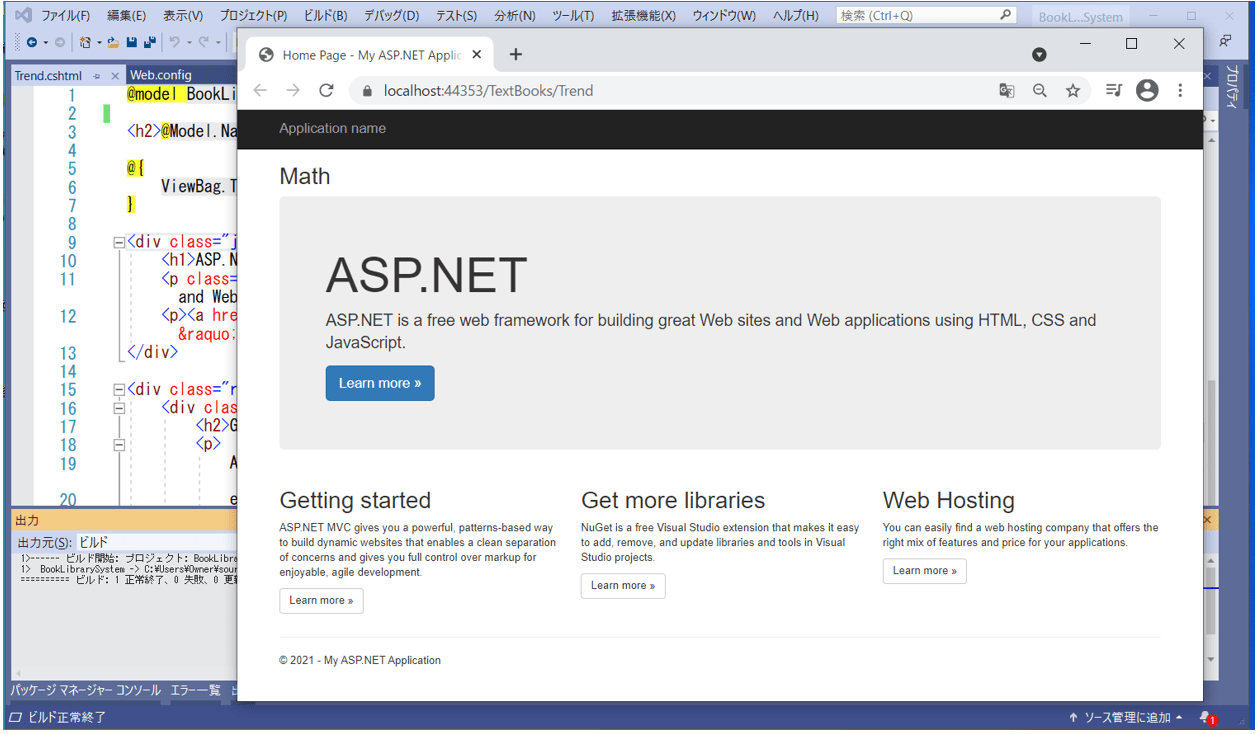This screenshot has height=734, width=1258.
Task: Switch to エラー一覧 tab
Action: coord(195,691)
